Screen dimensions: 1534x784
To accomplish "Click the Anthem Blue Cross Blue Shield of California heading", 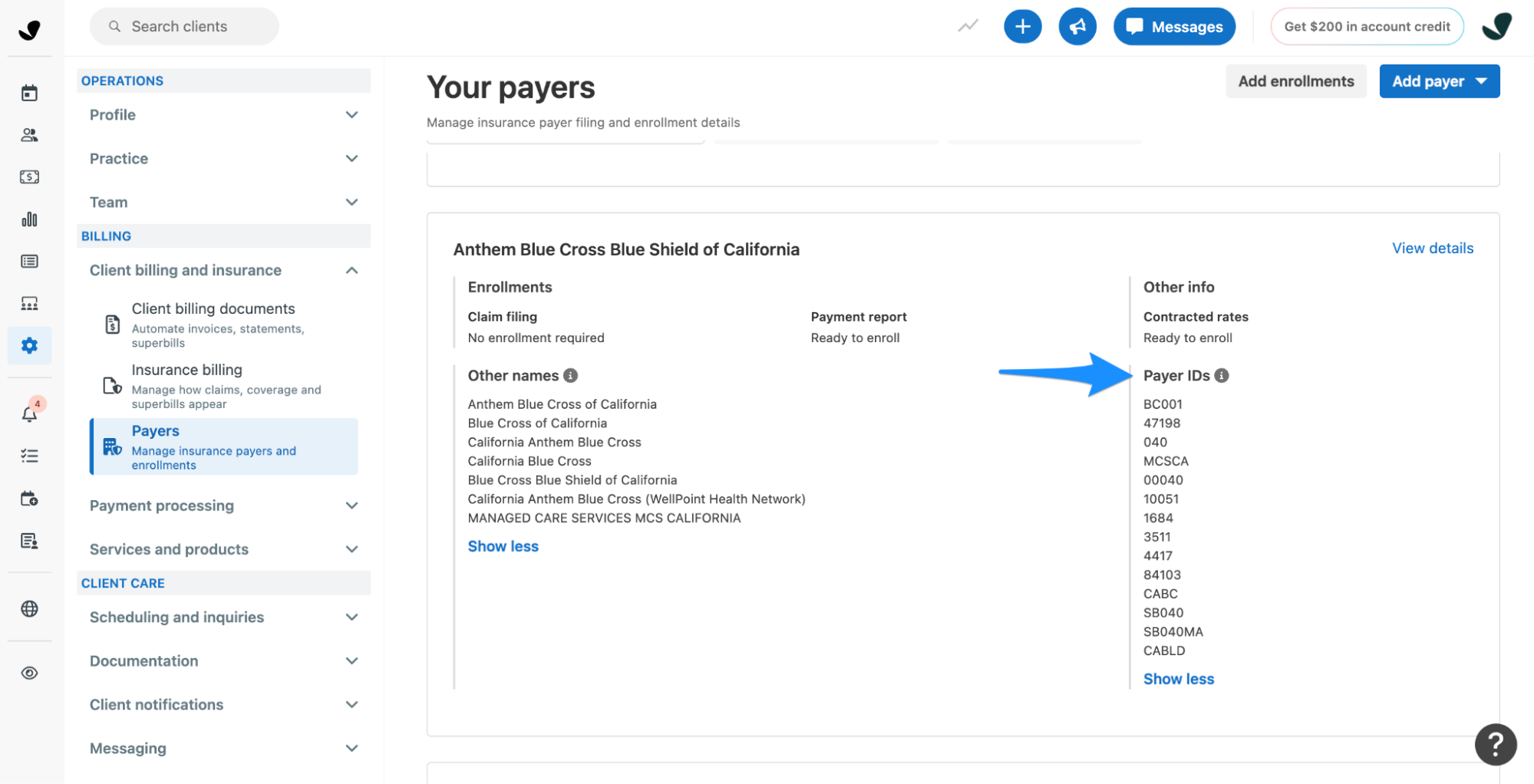I will 626,250.
